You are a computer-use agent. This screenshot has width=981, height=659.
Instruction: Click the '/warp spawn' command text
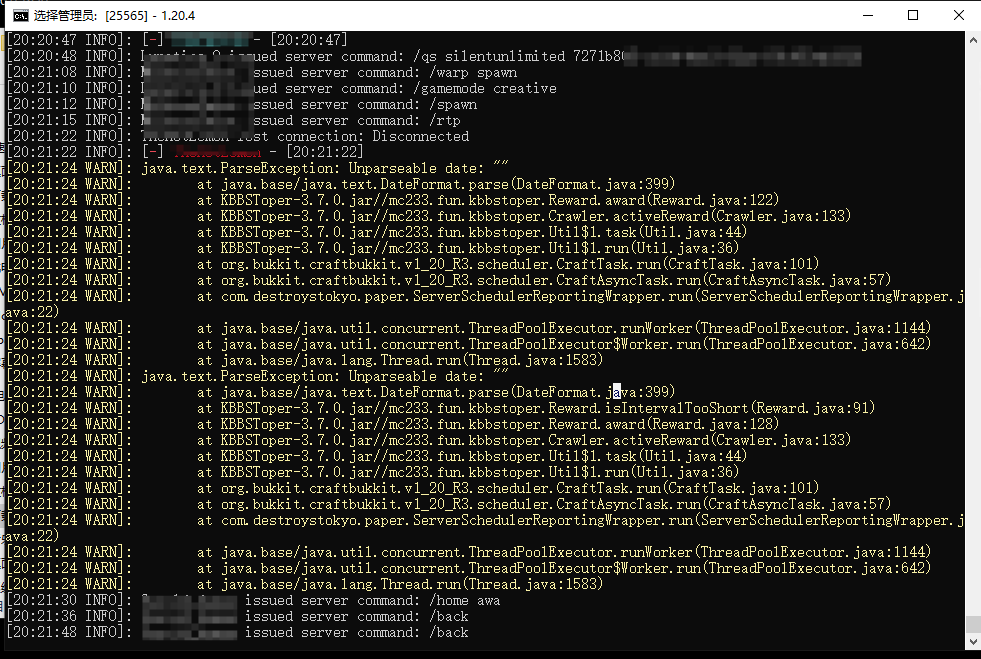[x=473, y=73]
